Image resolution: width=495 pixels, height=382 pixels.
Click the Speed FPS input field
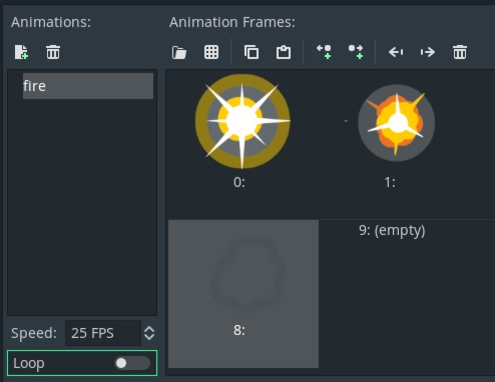(103, 333)
